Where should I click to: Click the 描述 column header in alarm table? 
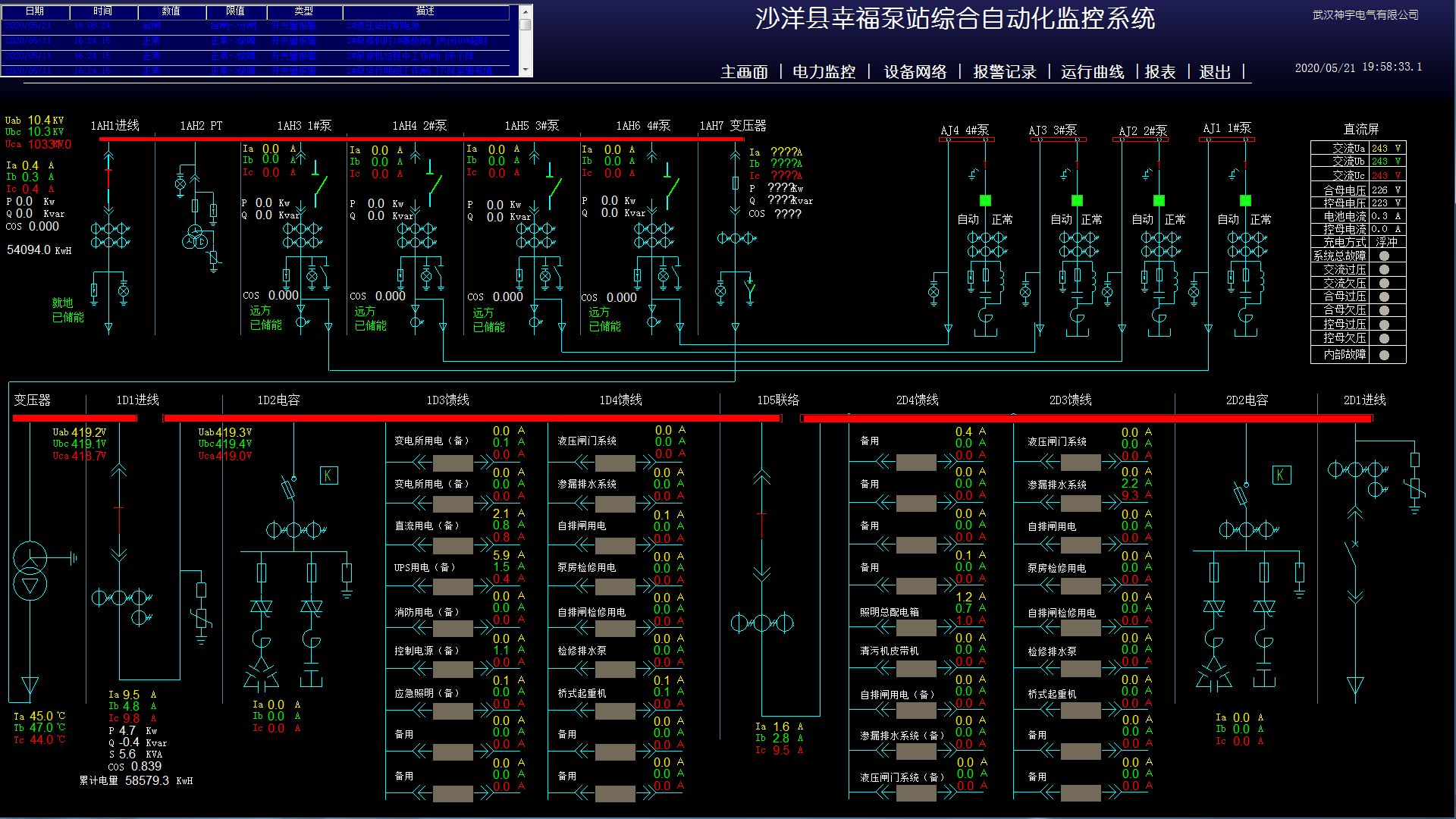(x=425, y=11)
